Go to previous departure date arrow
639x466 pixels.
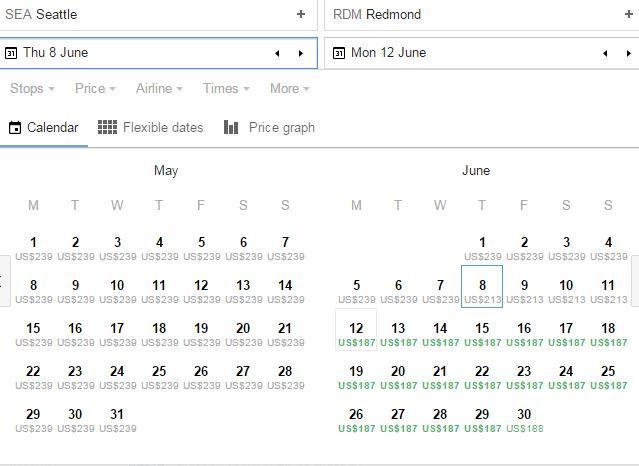click(x=278, y=53)
